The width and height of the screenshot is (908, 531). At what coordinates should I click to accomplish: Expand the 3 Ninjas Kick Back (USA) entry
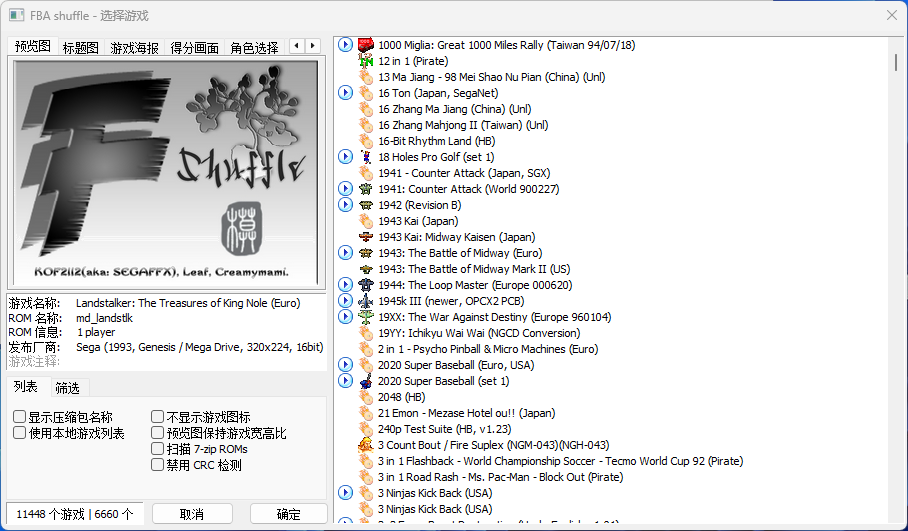point(346,493)
